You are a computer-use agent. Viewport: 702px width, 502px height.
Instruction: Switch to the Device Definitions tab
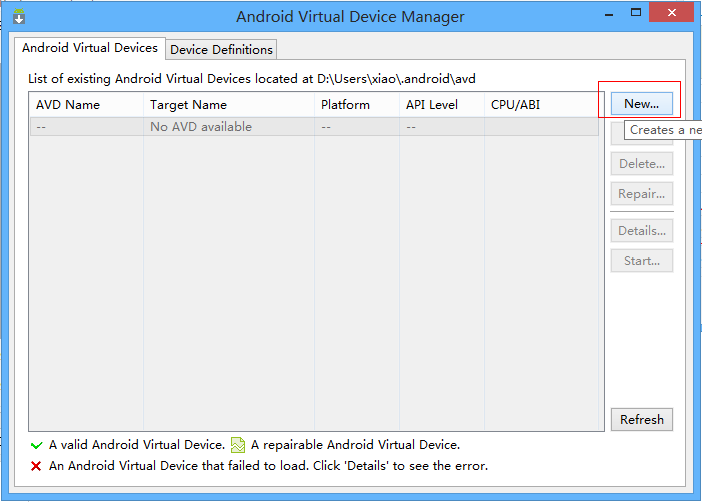click(221, 50)
